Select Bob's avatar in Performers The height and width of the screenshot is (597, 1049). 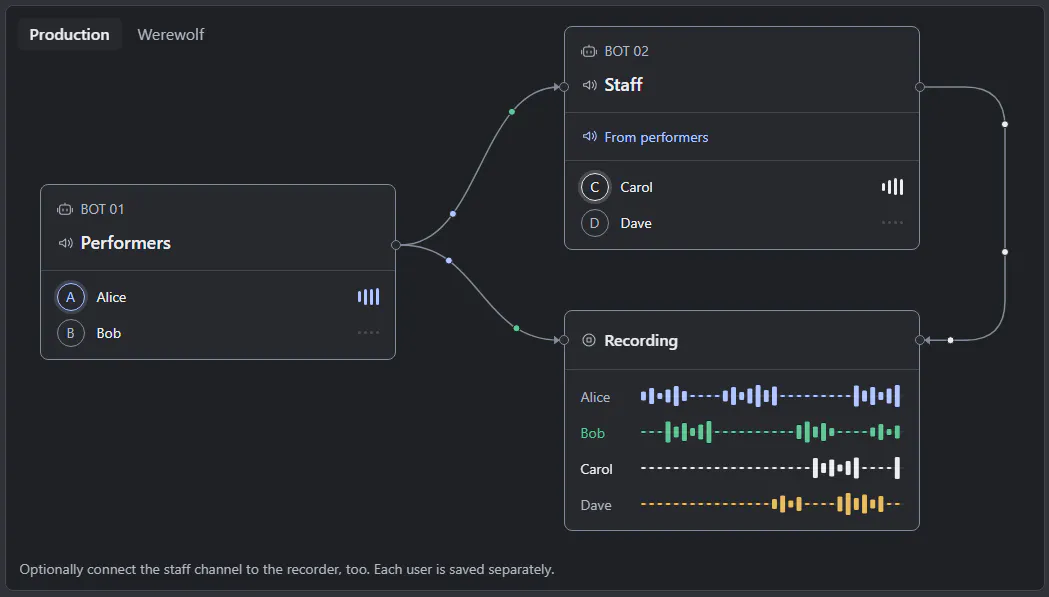[x=70, y=333]
